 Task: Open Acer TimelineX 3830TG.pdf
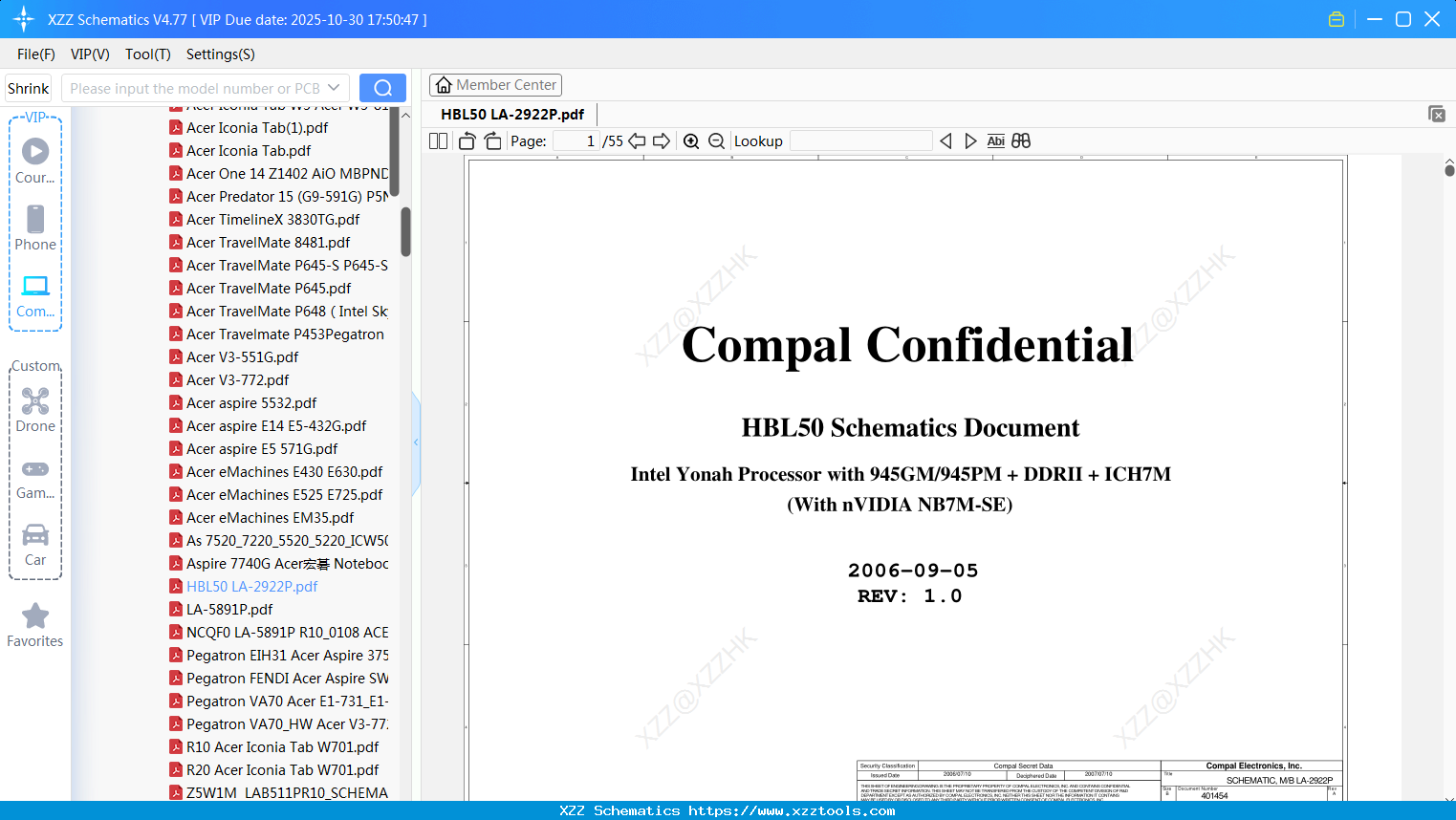pos(273,219)
